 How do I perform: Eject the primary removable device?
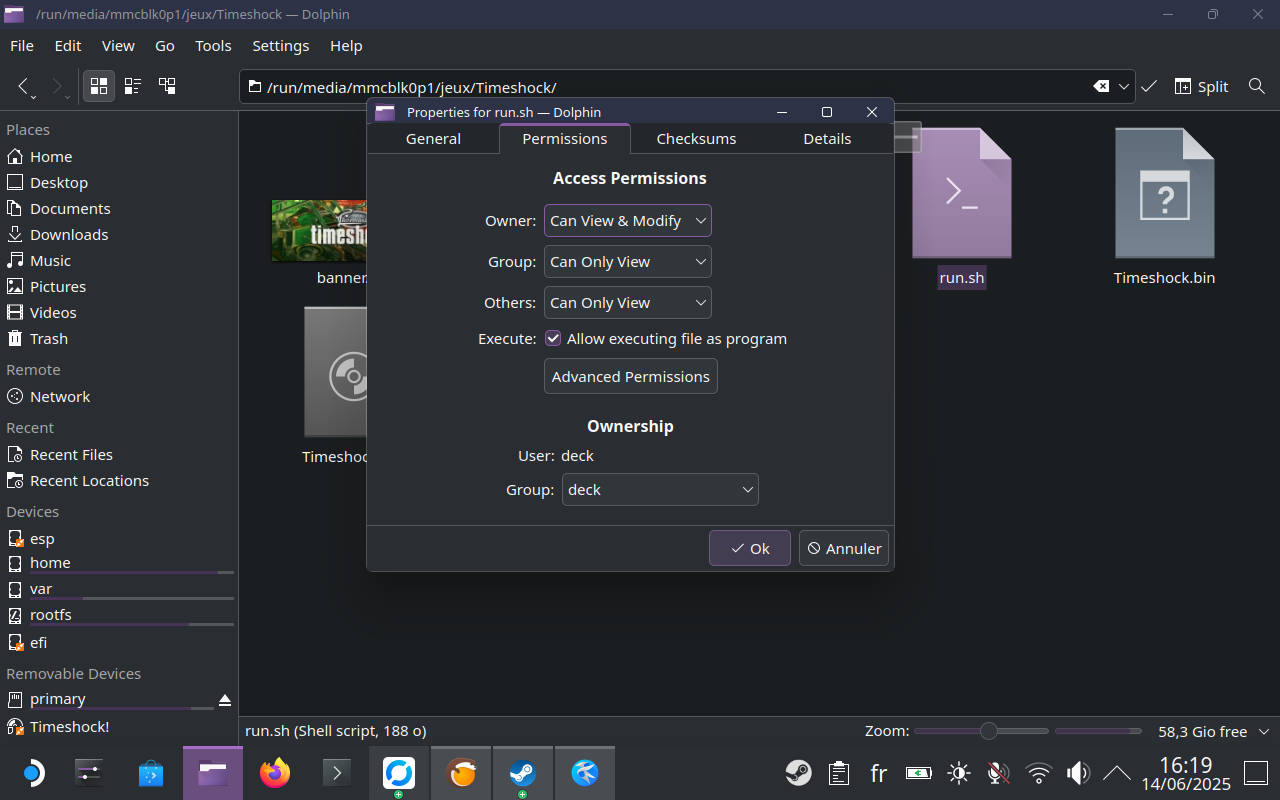pos(225,699)
